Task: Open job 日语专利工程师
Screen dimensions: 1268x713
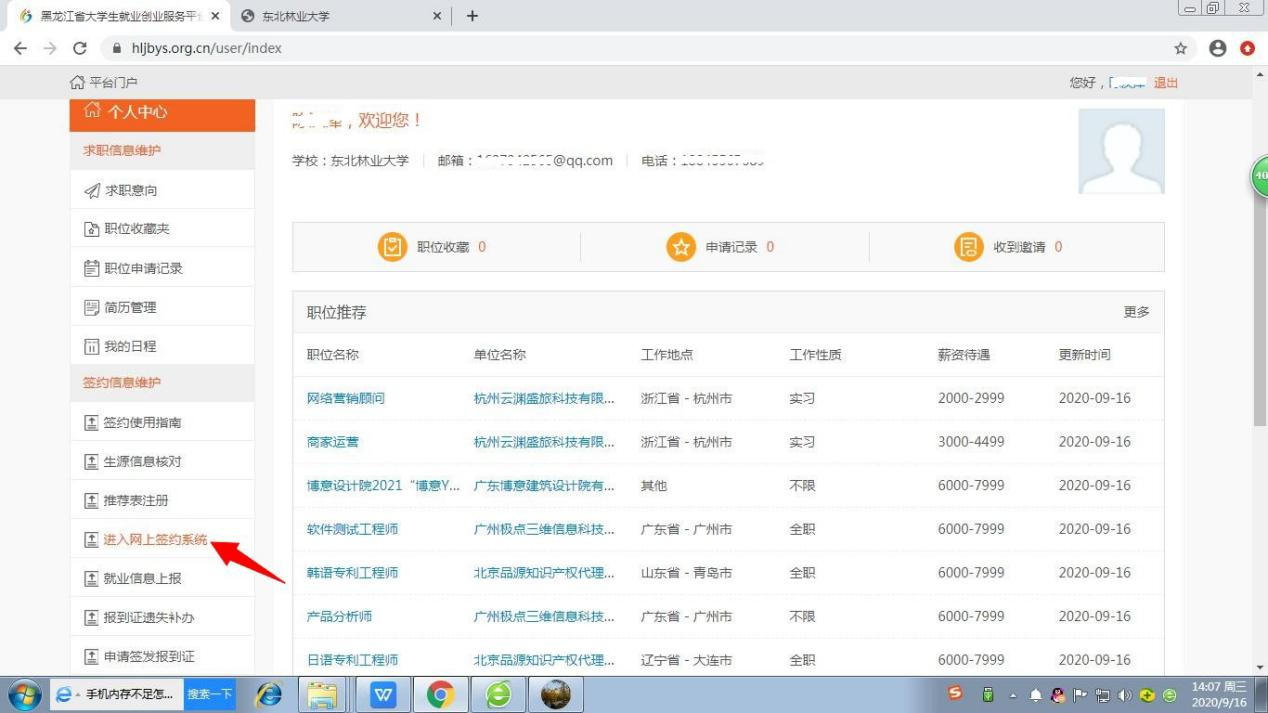Action: (352, 660)
